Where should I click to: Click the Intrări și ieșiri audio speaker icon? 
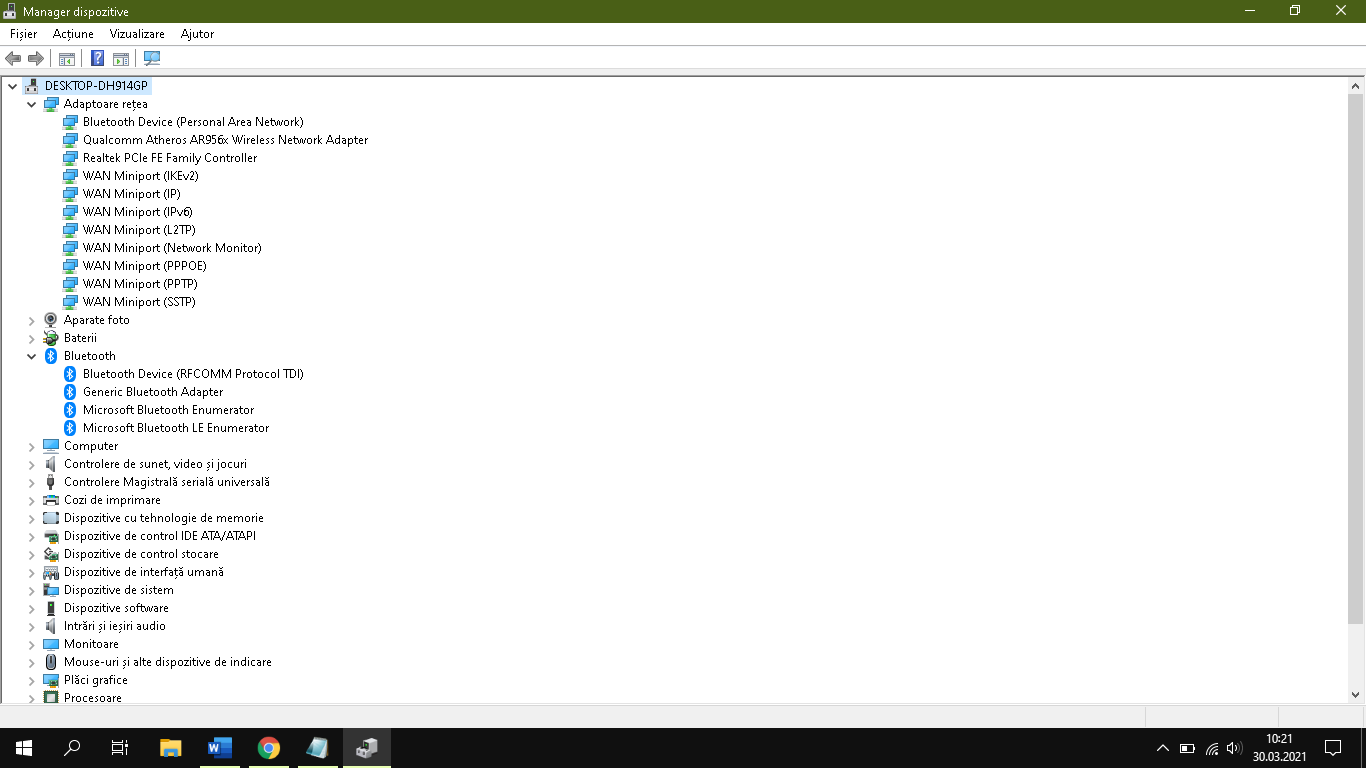tap(51, 626)
